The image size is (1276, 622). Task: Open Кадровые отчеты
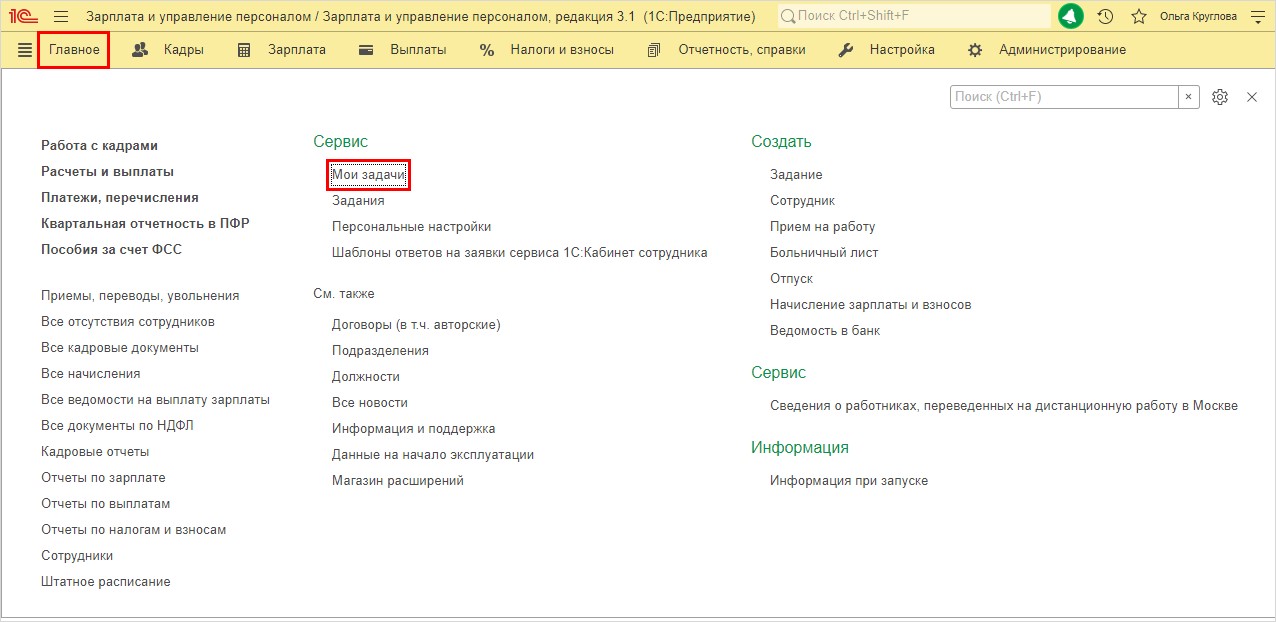click(95, 452)
